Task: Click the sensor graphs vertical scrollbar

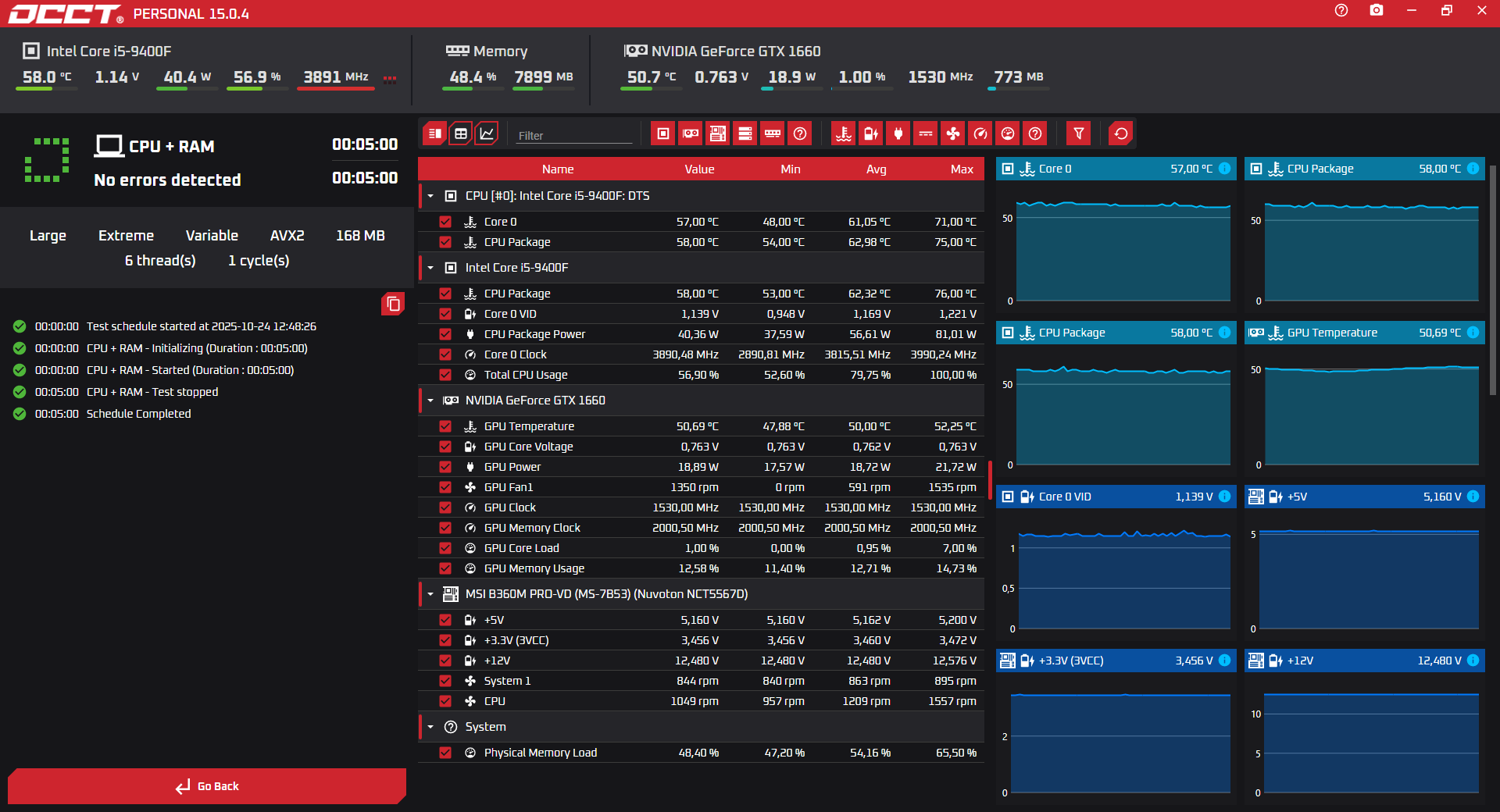Action: click(x=1493, y=281)
